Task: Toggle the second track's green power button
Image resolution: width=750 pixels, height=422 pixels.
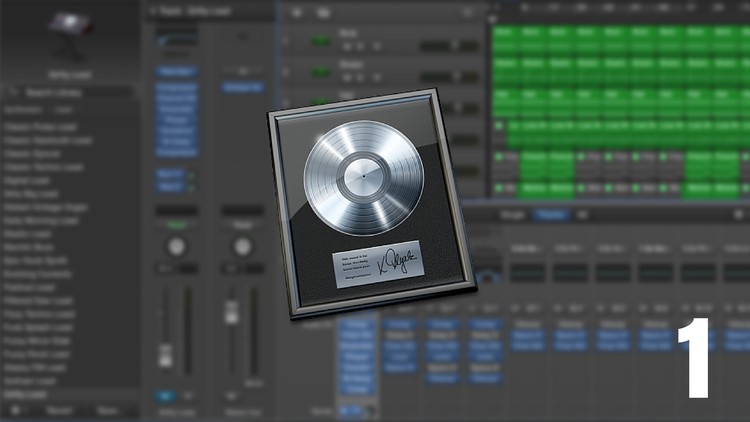Action: (320, 72)
